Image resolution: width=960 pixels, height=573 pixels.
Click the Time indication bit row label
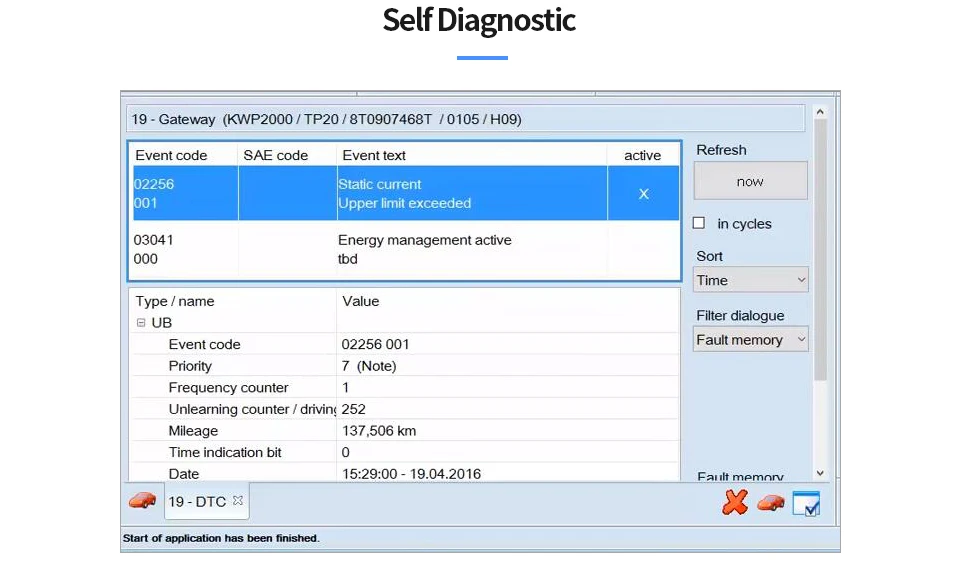point(225,452)
